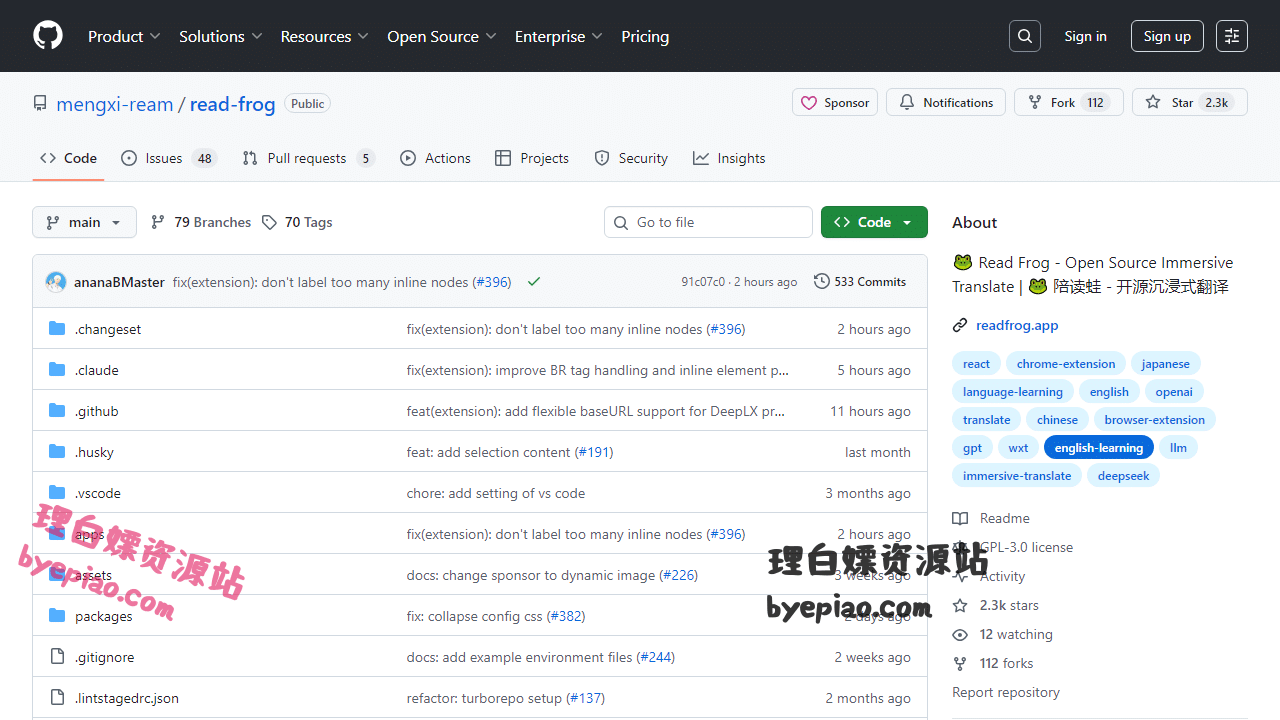Click the readfrog.app website link

pyautogui.click(x=1017, y=325)
